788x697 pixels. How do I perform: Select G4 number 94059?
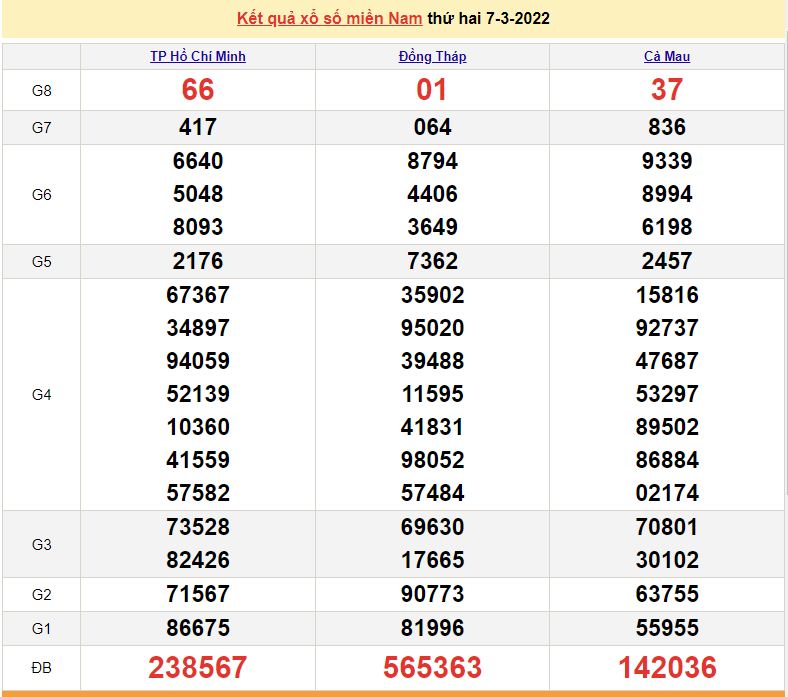coord(198,361)
